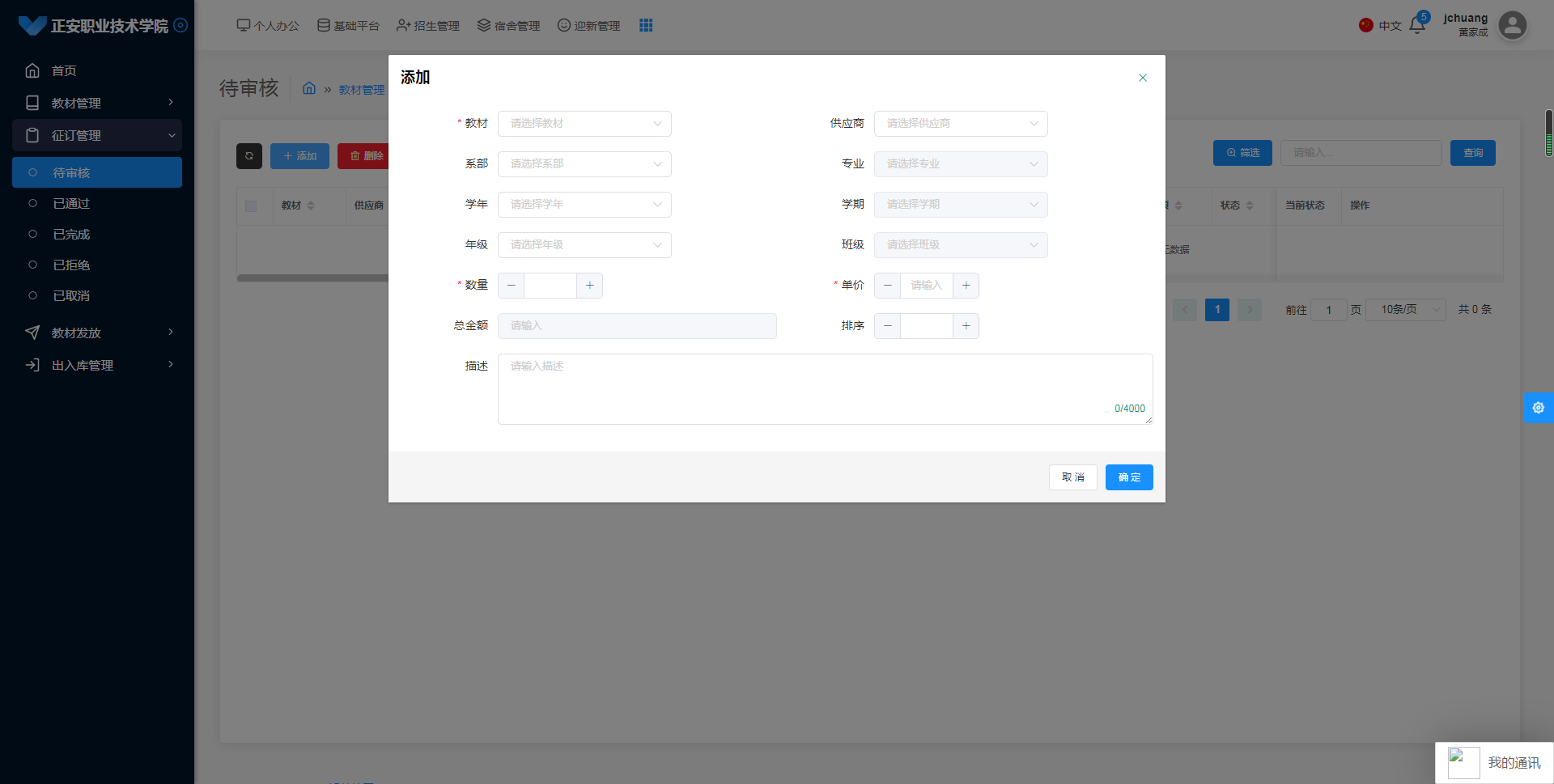This screenshot has height=784, width=1554.
Task: Click the 确定 button
Action: [x=1128, y=477]
